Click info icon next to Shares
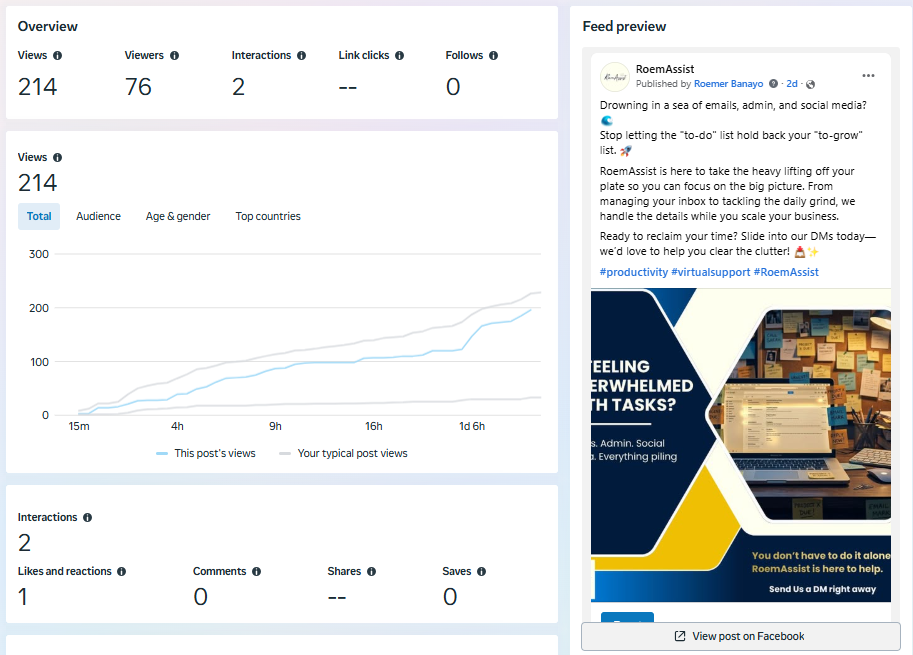 click(x=371, y=572)
